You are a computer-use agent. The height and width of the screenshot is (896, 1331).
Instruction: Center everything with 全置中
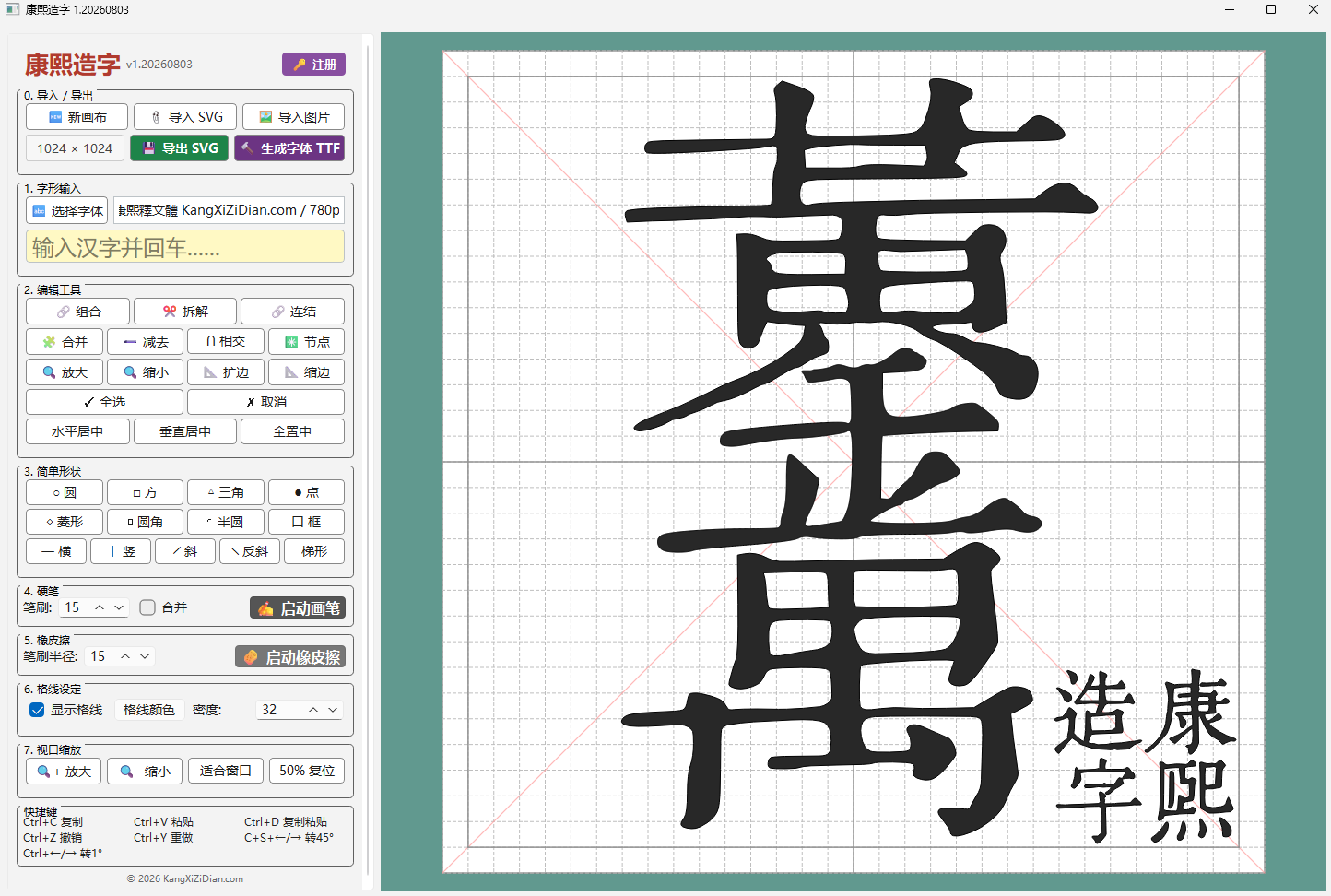pos(293,431)
